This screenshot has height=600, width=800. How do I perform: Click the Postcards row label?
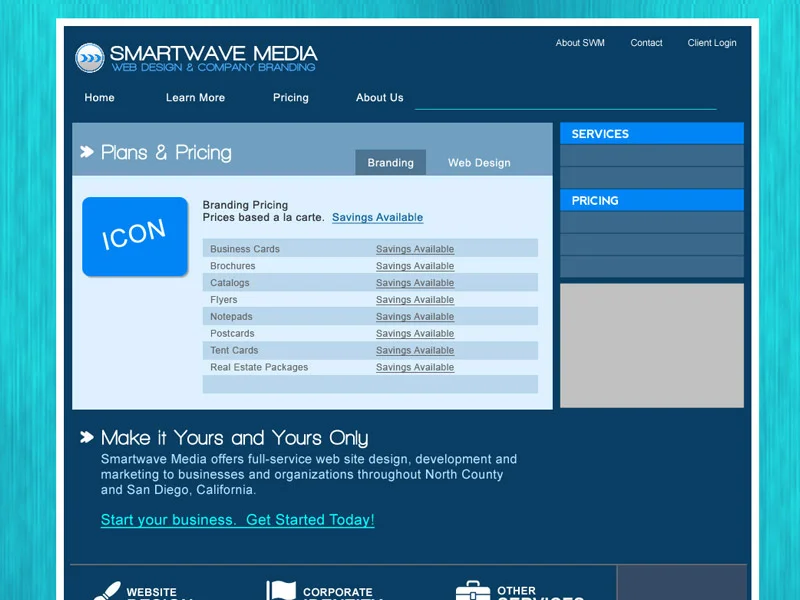point(232,333)
